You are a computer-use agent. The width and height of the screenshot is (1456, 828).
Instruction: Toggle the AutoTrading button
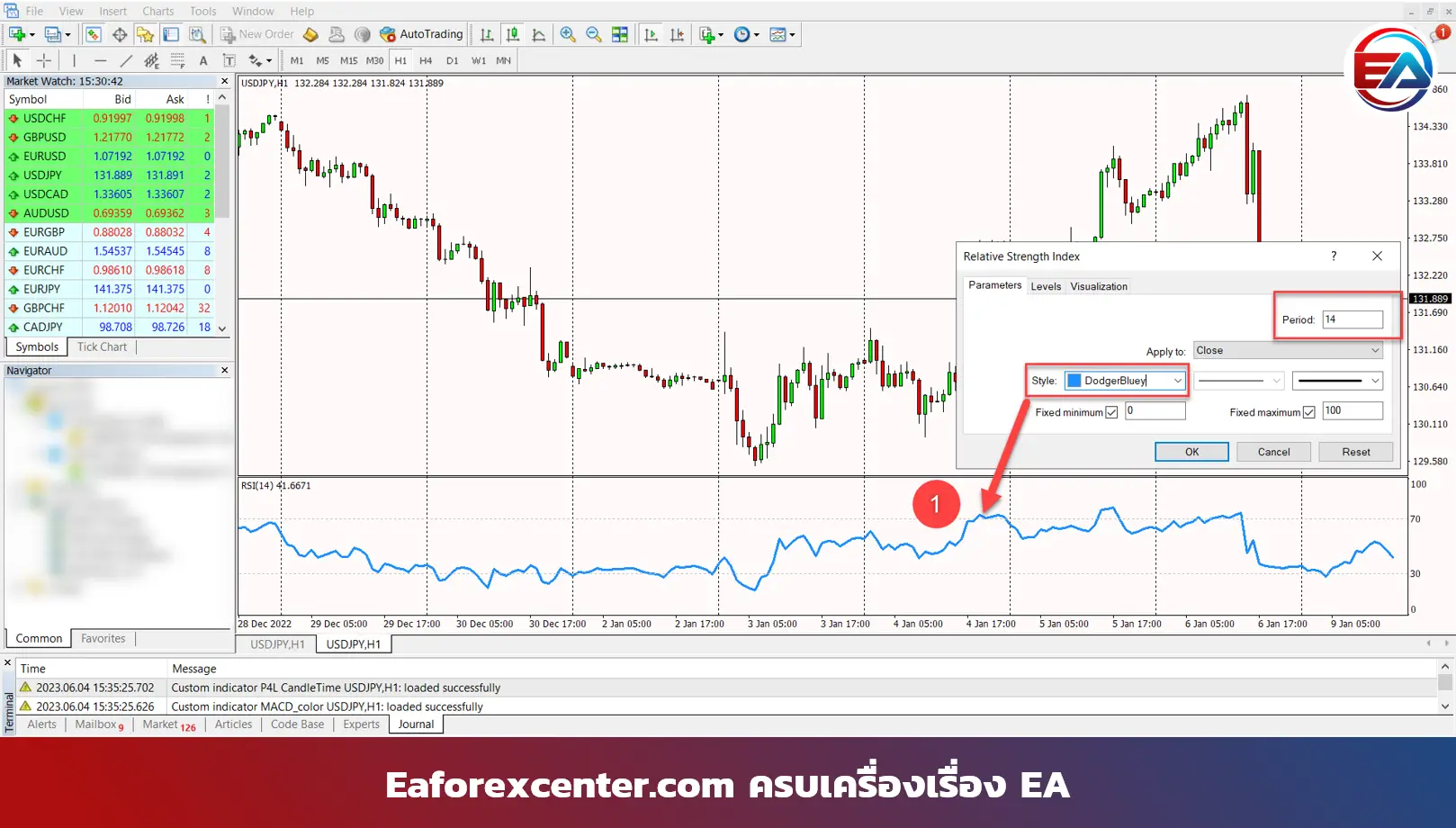(x=421, y=34)
